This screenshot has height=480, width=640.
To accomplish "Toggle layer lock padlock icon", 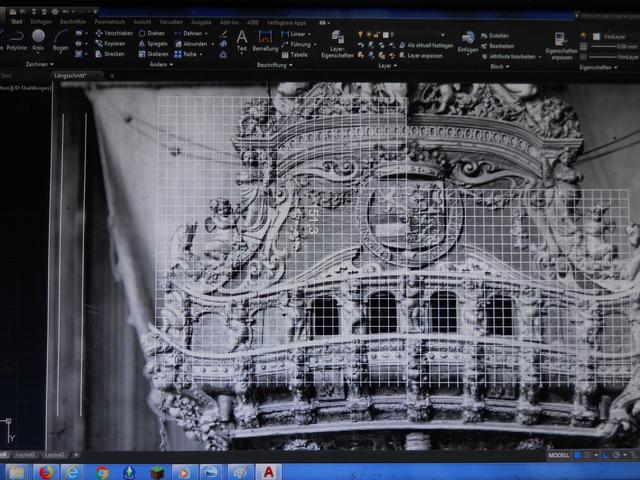I will click(x=376, y=35).
